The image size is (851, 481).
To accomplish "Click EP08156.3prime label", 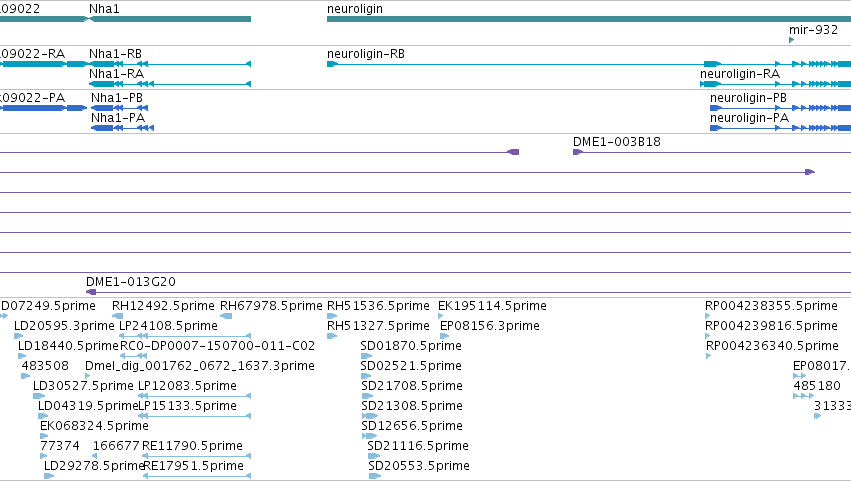I will tap(490, 326).
